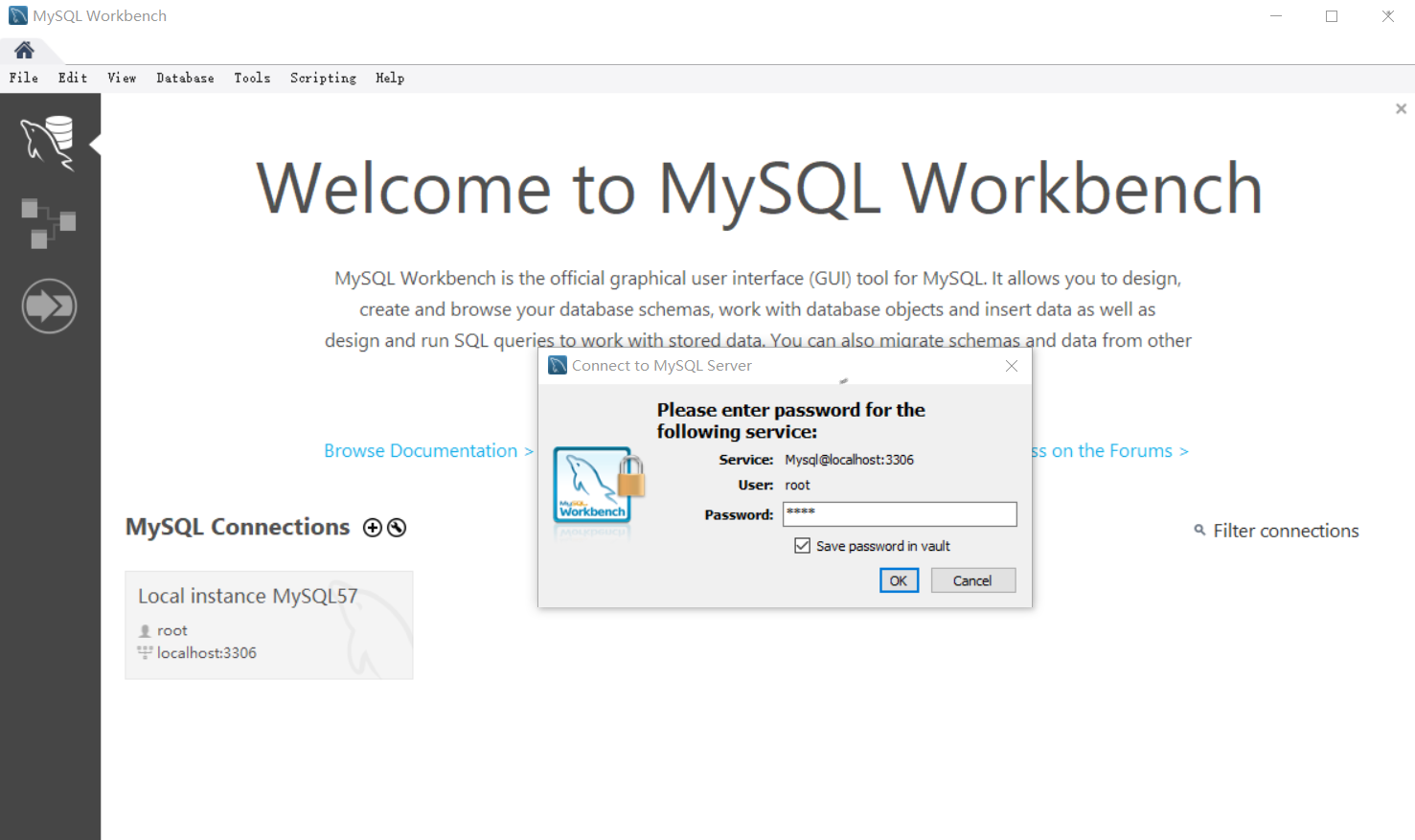The width and height of the screenshot is (1415, 840).
Task: Click the root user text in dialog
Action: [x=797, y=486]
